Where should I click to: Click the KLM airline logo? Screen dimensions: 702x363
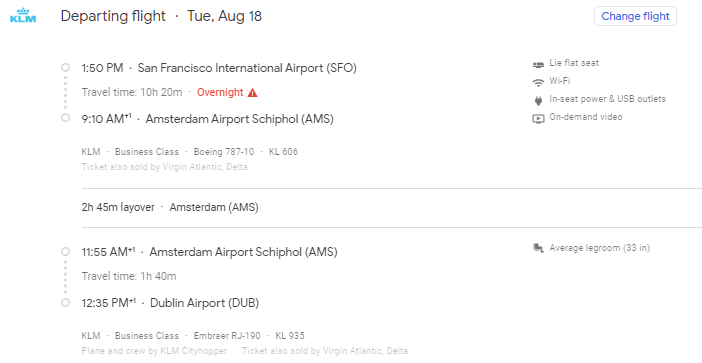click(23, 15)
